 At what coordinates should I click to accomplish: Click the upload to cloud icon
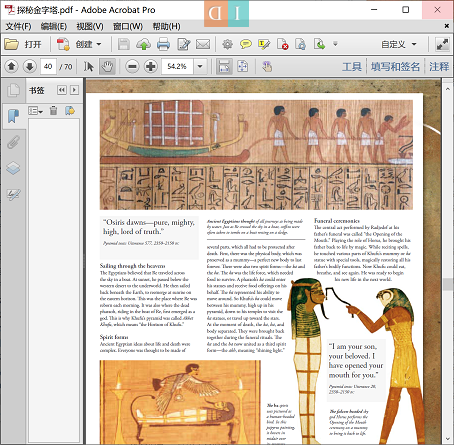click(143, 44)
